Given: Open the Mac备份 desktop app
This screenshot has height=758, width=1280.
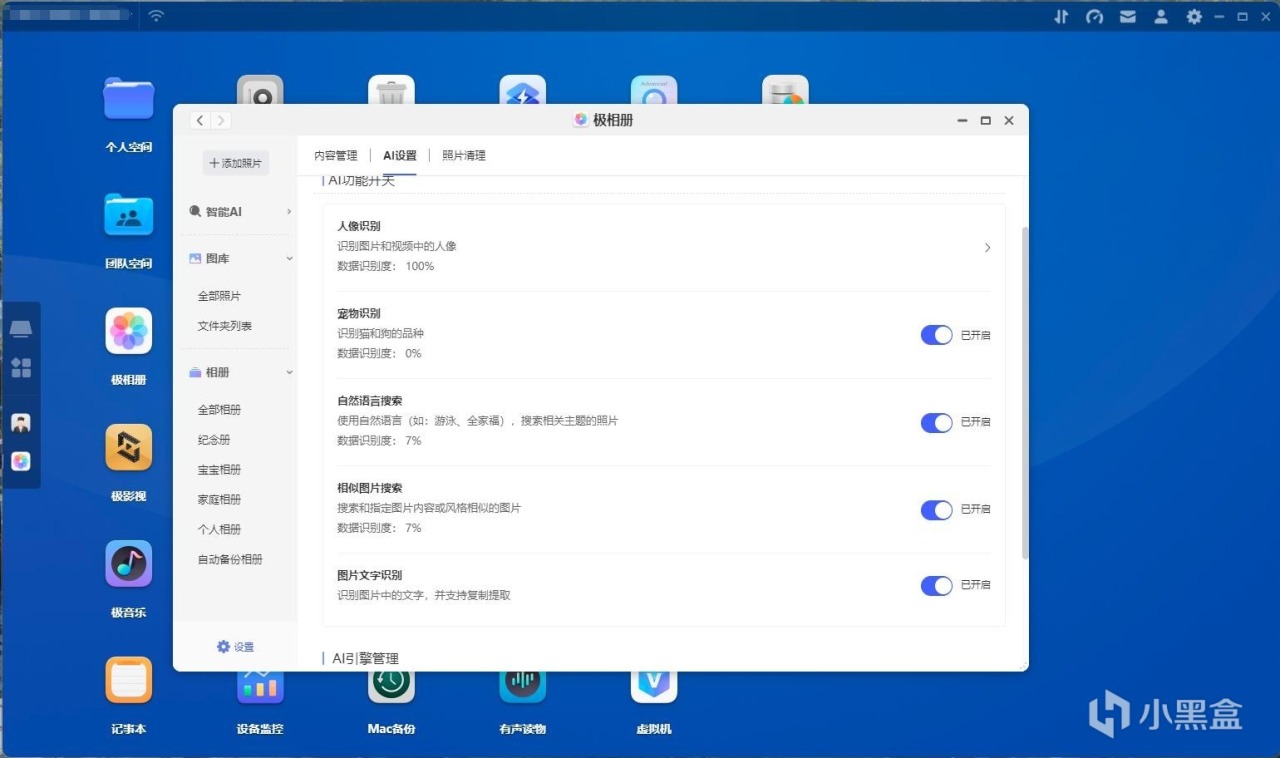Looking at the screenshot, I should click(391, 686).
